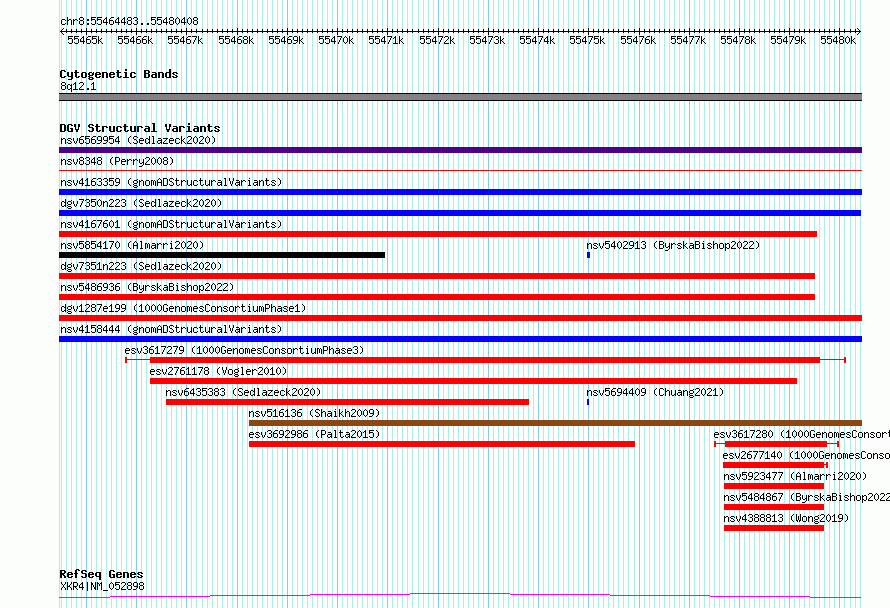Click the chr8:55464483..55480408 coordinate label

129,22
